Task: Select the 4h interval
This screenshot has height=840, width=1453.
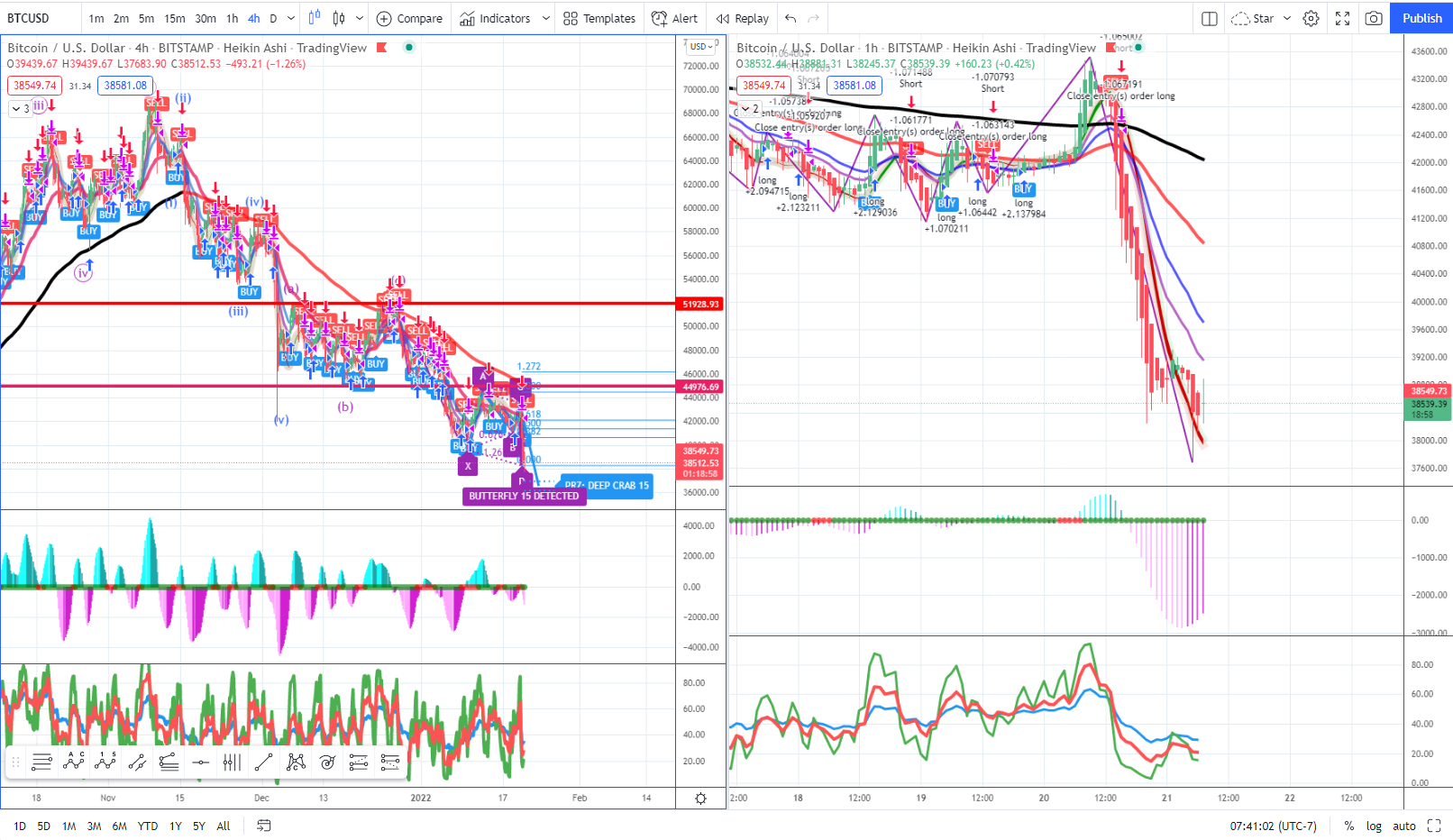Action: tap(254, 18)
